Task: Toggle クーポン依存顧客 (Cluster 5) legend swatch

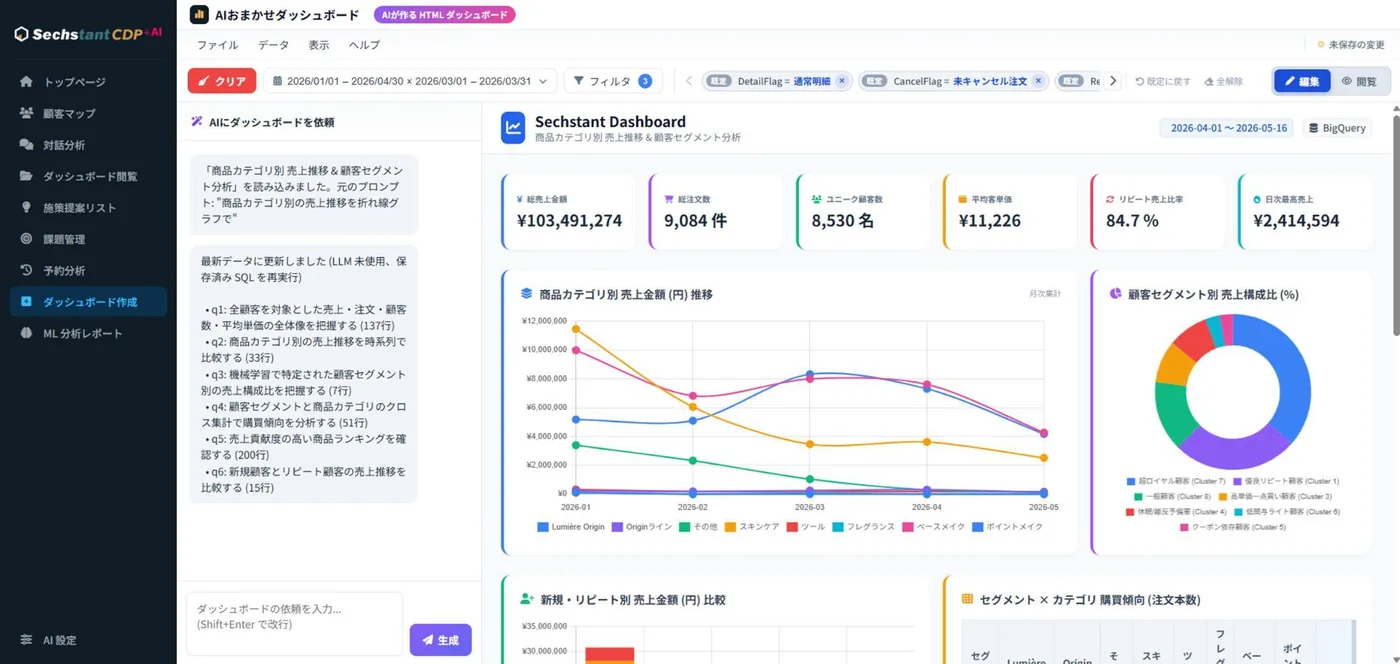Action: [x=1185, y=526]
